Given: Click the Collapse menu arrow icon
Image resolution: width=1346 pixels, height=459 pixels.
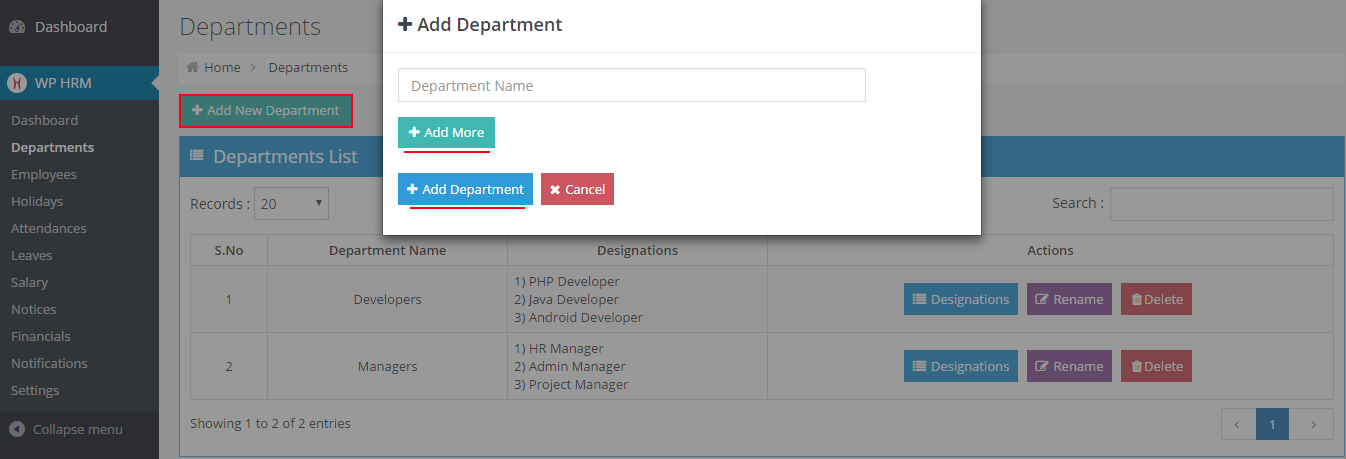Looking at the screenshot, I should [x=17, y=429].
